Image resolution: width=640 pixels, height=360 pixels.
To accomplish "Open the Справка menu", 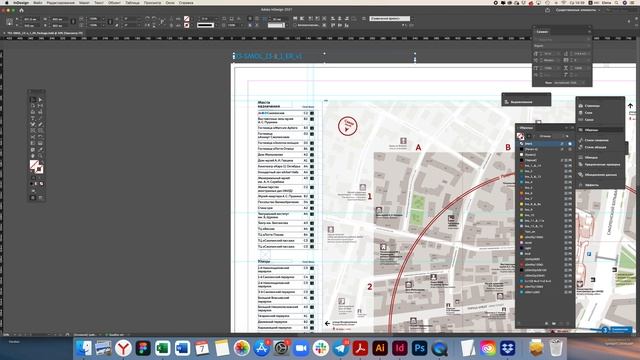I will (186, 2).
